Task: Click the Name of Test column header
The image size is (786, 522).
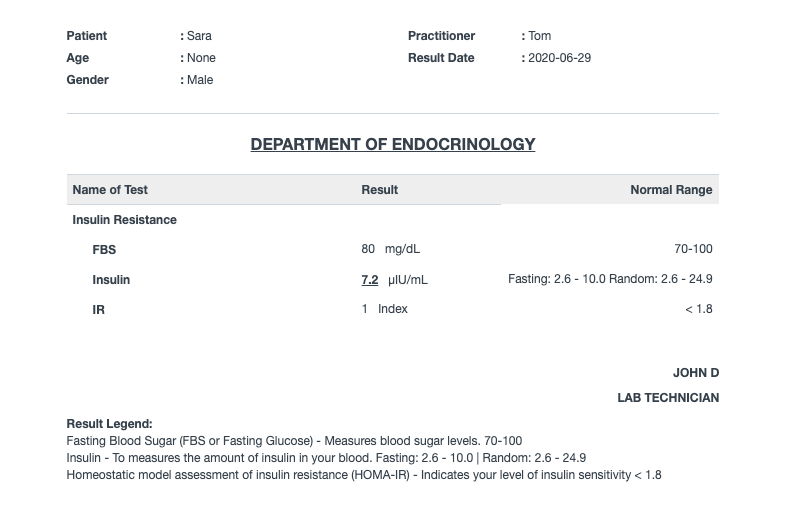Action: (110, 190)
